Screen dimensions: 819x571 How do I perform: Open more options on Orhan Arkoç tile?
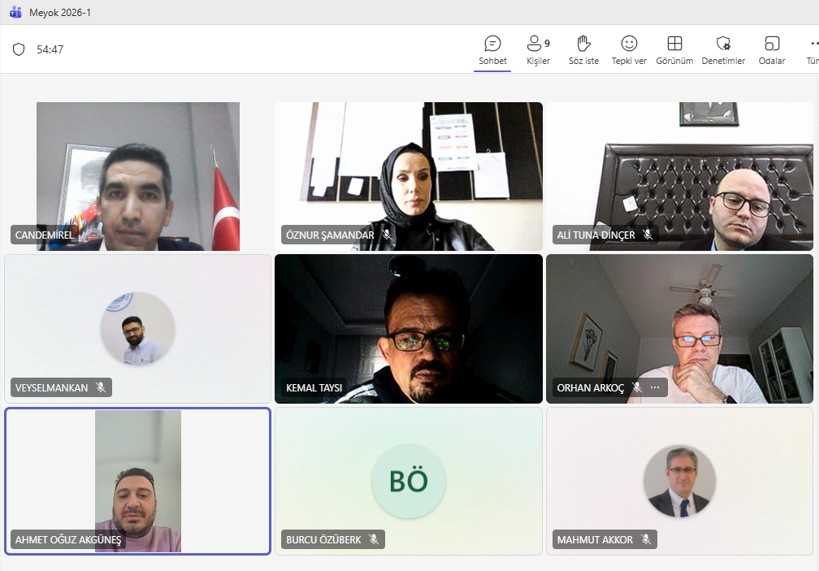(x=655, y=388)
